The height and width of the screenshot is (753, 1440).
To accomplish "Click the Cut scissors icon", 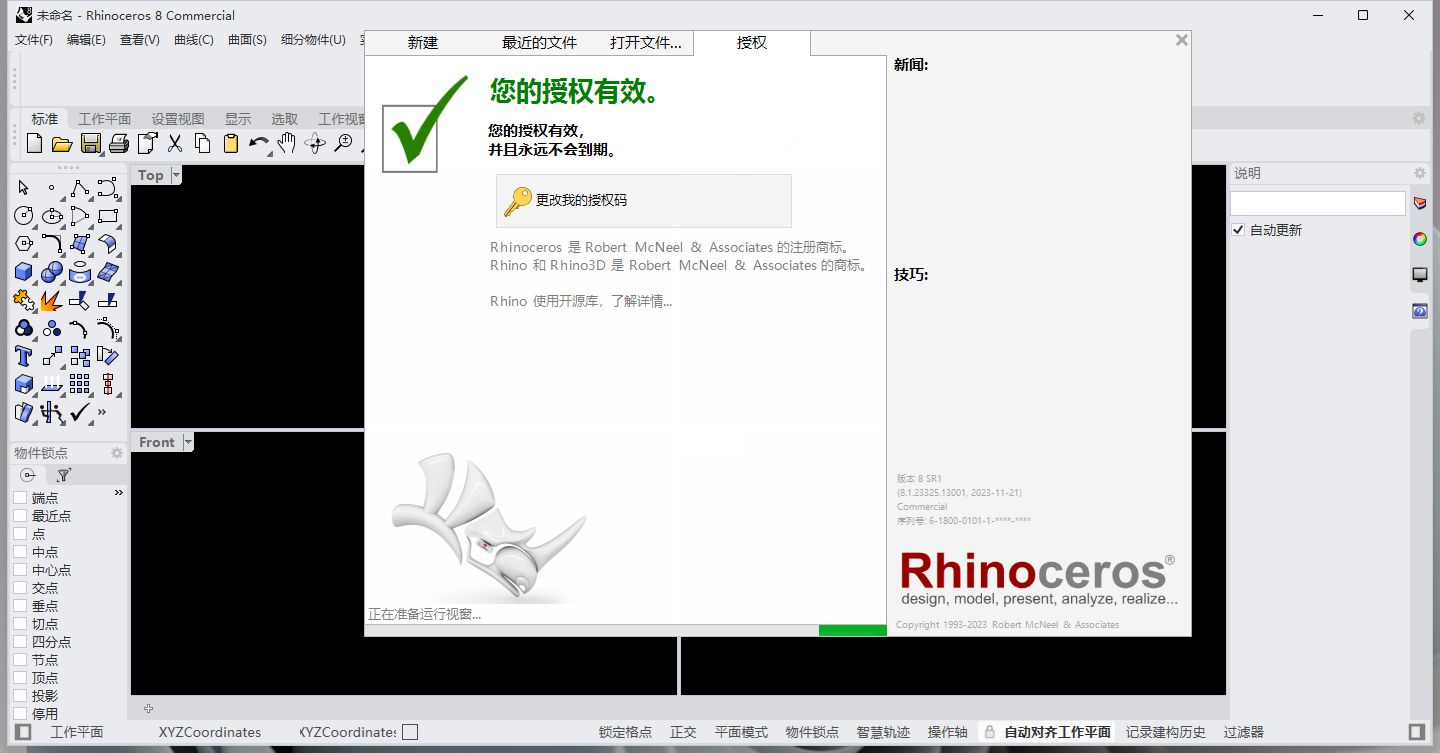I will 175,143.
